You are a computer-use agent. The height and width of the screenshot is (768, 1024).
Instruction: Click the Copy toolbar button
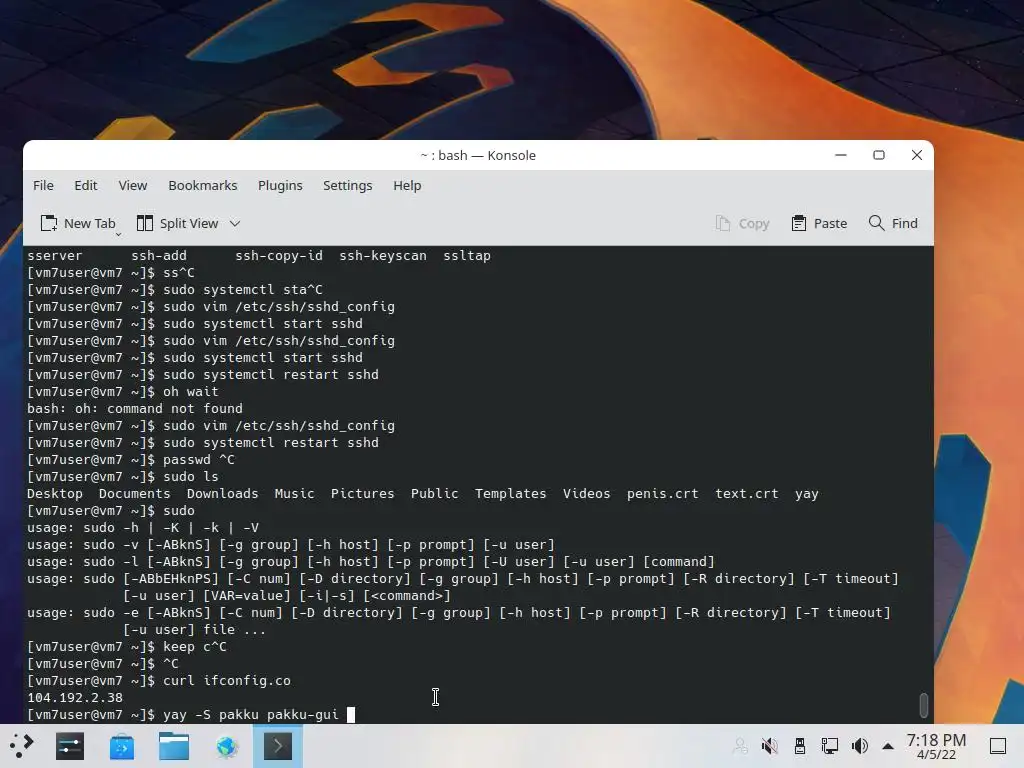coord(743,223)
